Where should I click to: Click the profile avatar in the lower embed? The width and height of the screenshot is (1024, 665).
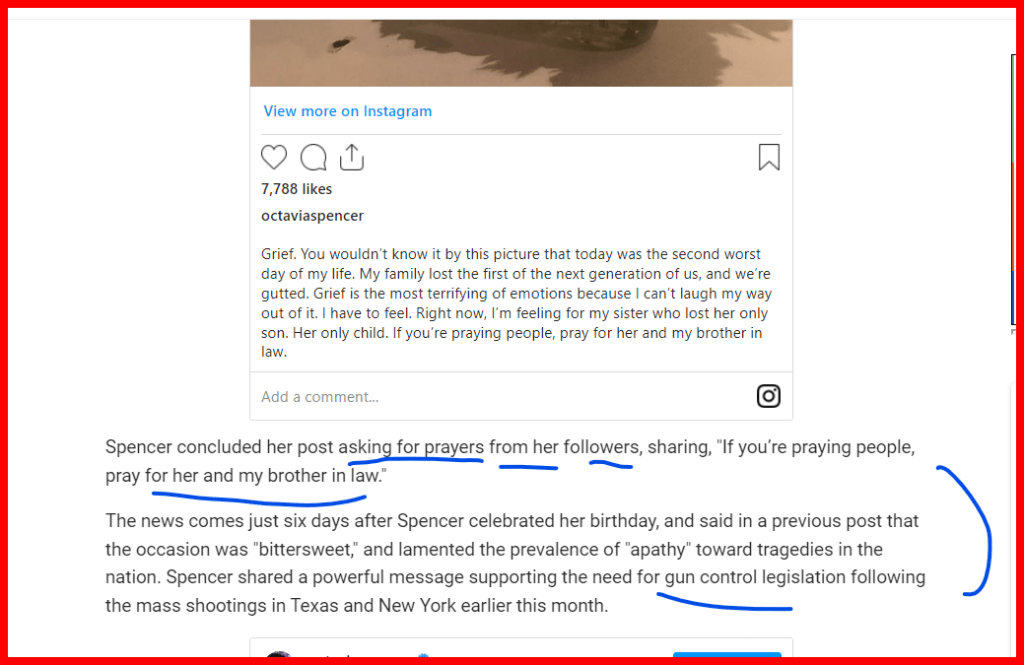279,656
